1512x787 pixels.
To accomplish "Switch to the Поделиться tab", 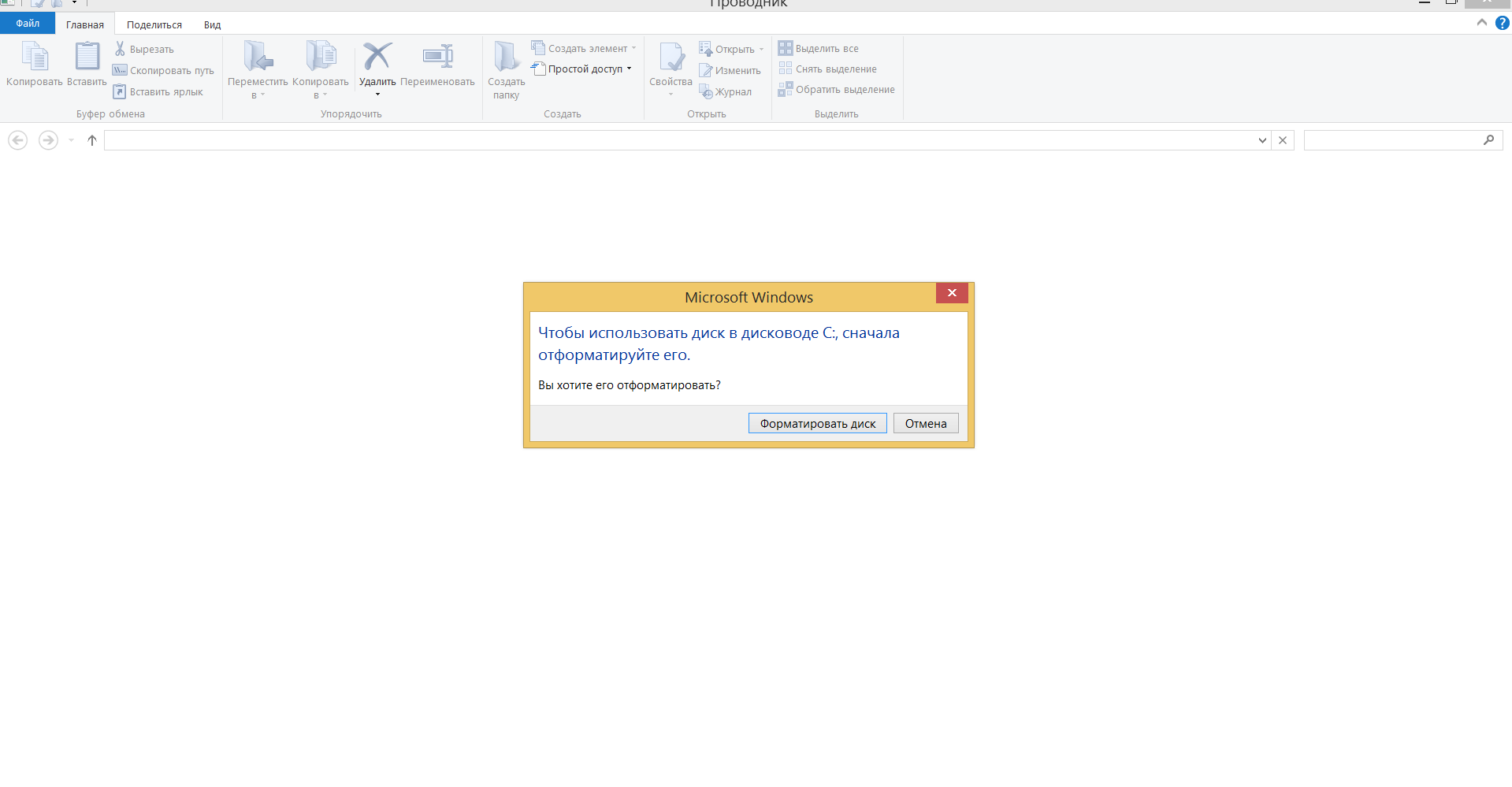I will [154, 24].
